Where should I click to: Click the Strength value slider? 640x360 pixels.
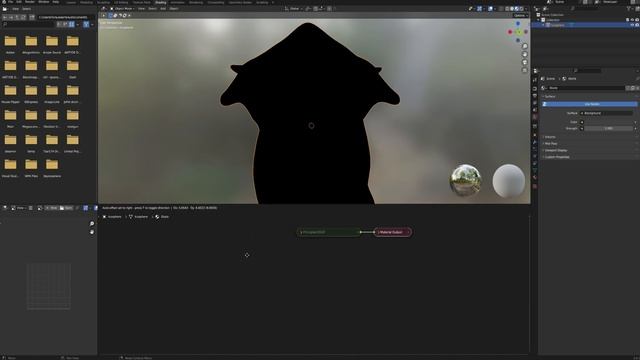point(608,129)
